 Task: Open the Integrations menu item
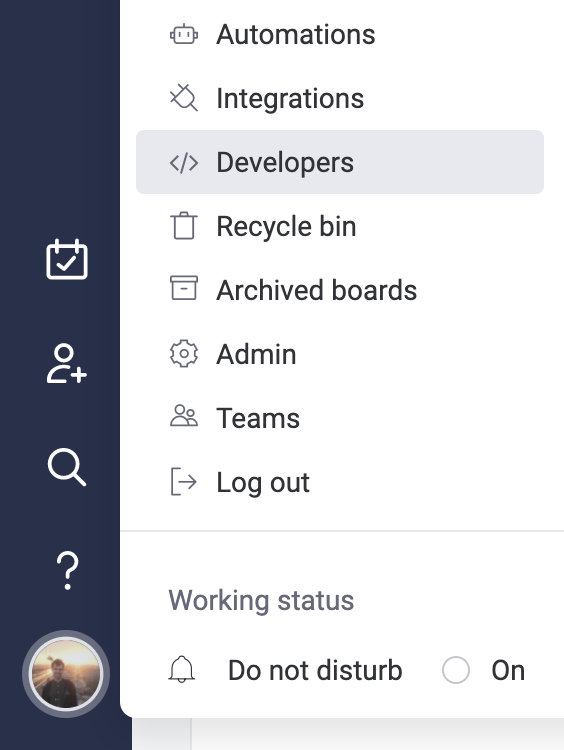(x=340, y=99)
